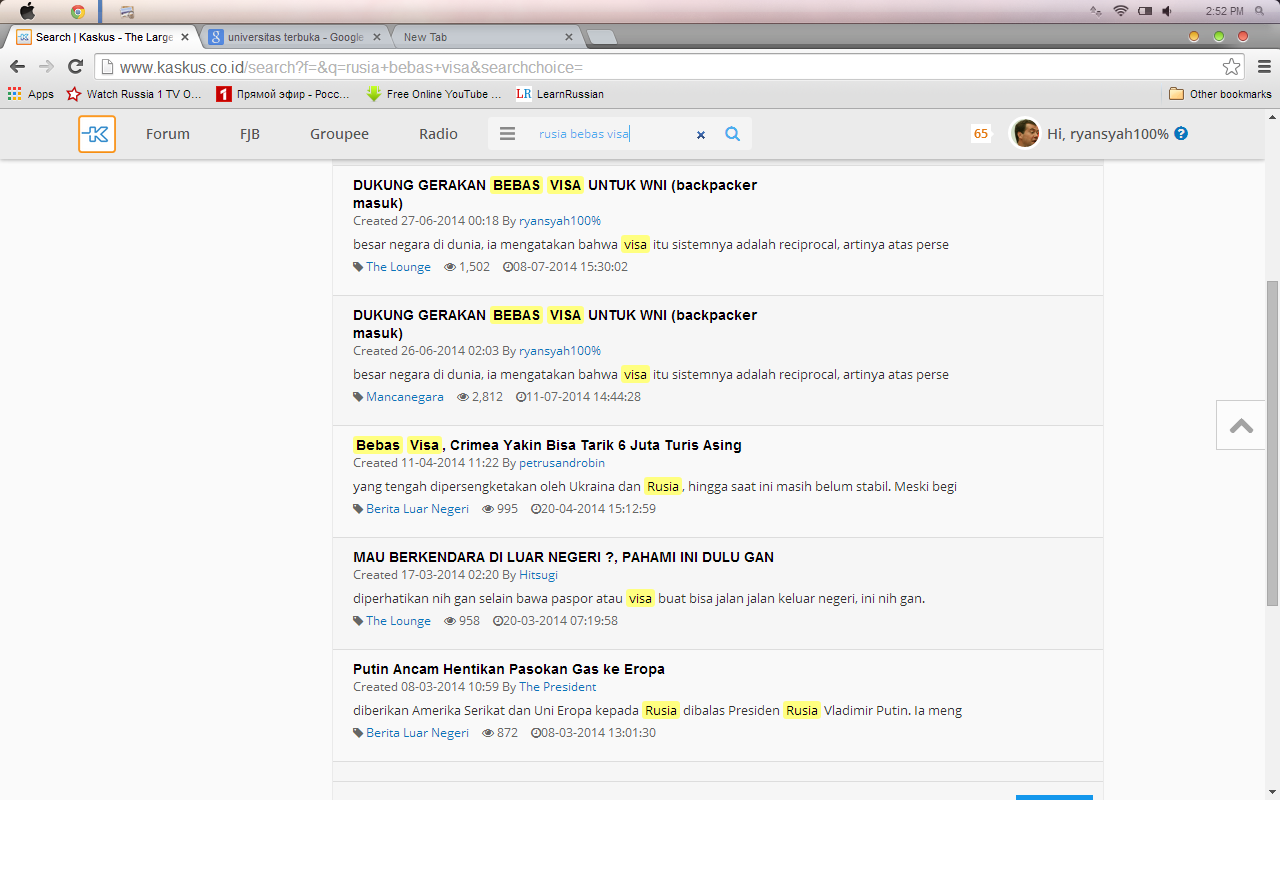Open Berita Luar Negeri tag on Putin thread

[417, 733]
